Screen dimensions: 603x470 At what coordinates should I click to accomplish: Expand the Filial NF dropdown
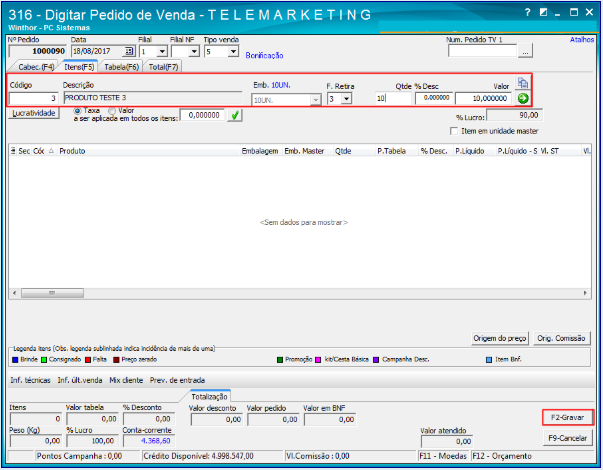[194, 51]
